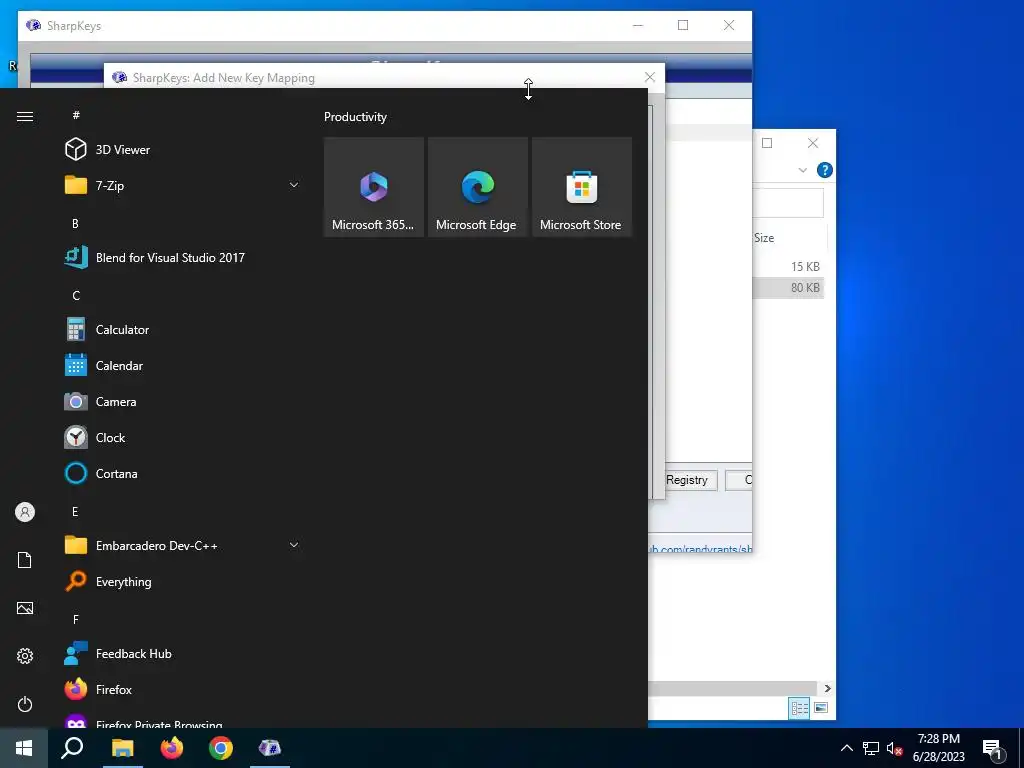Open the Documents shortcut icon
The width and height of the screenshot is (1024, 768).
pyautogui.click(x=25, y=560)
